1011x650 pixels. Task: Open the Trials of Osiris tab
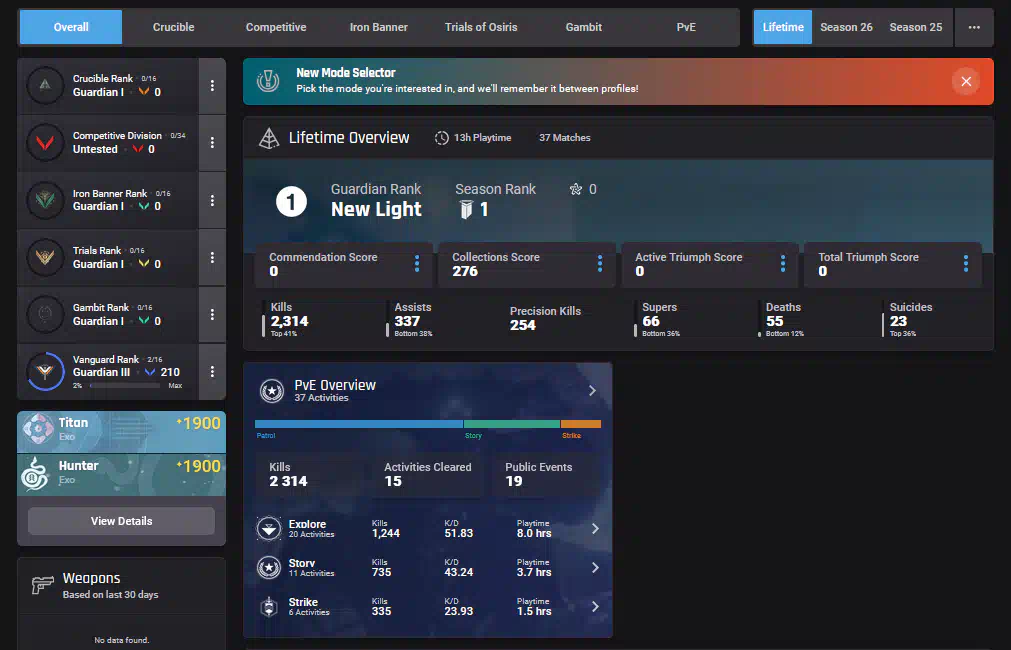click(481, 27)
